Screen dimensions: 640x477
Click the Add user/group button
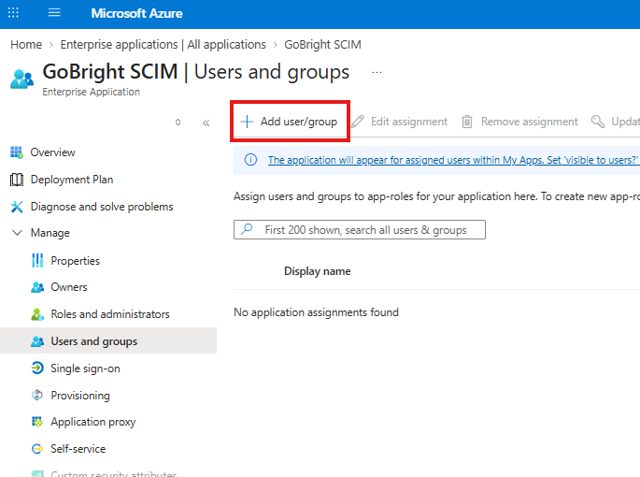pos(290,121)
